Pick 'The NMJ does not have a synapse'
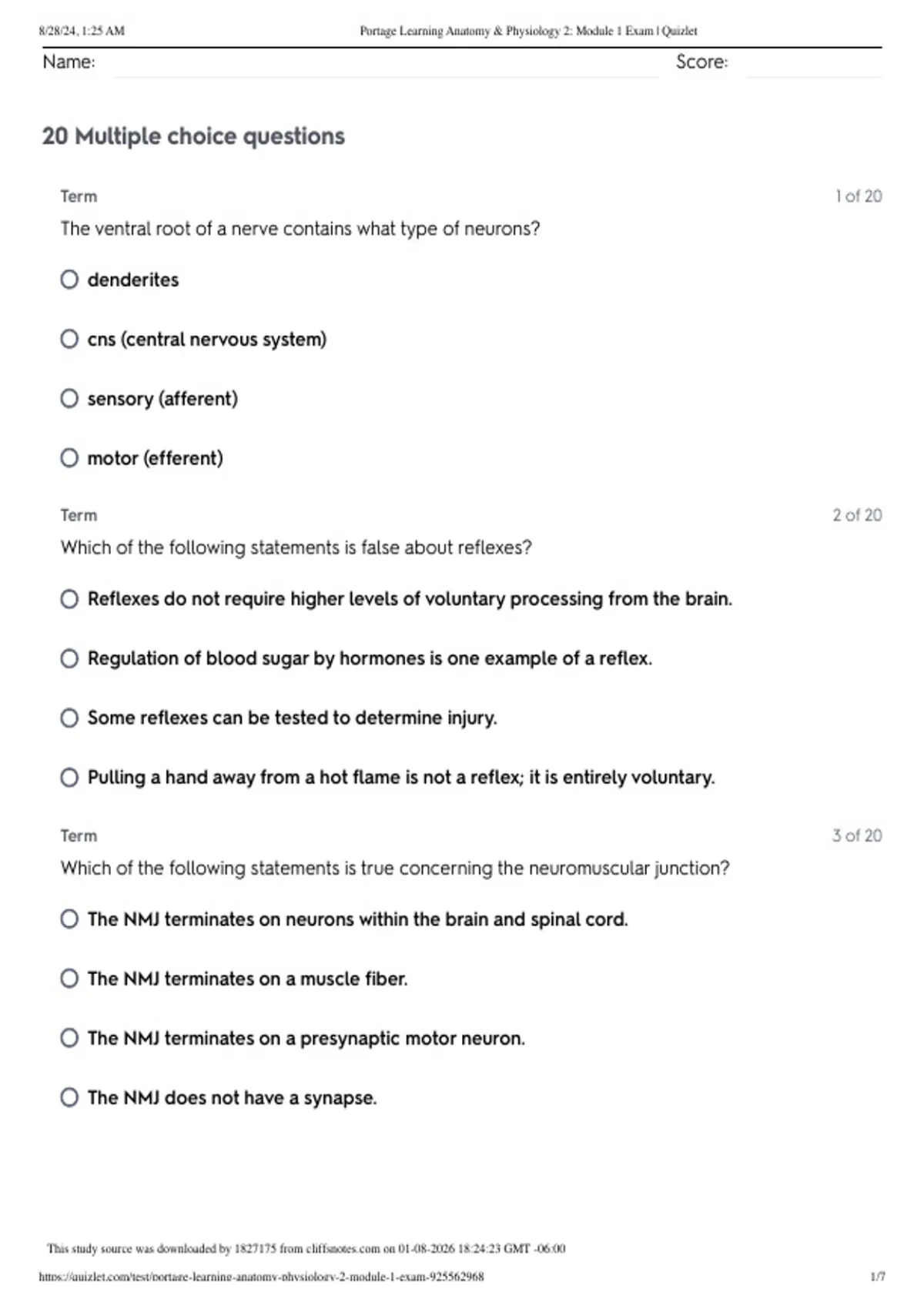 pos(69,1097)
